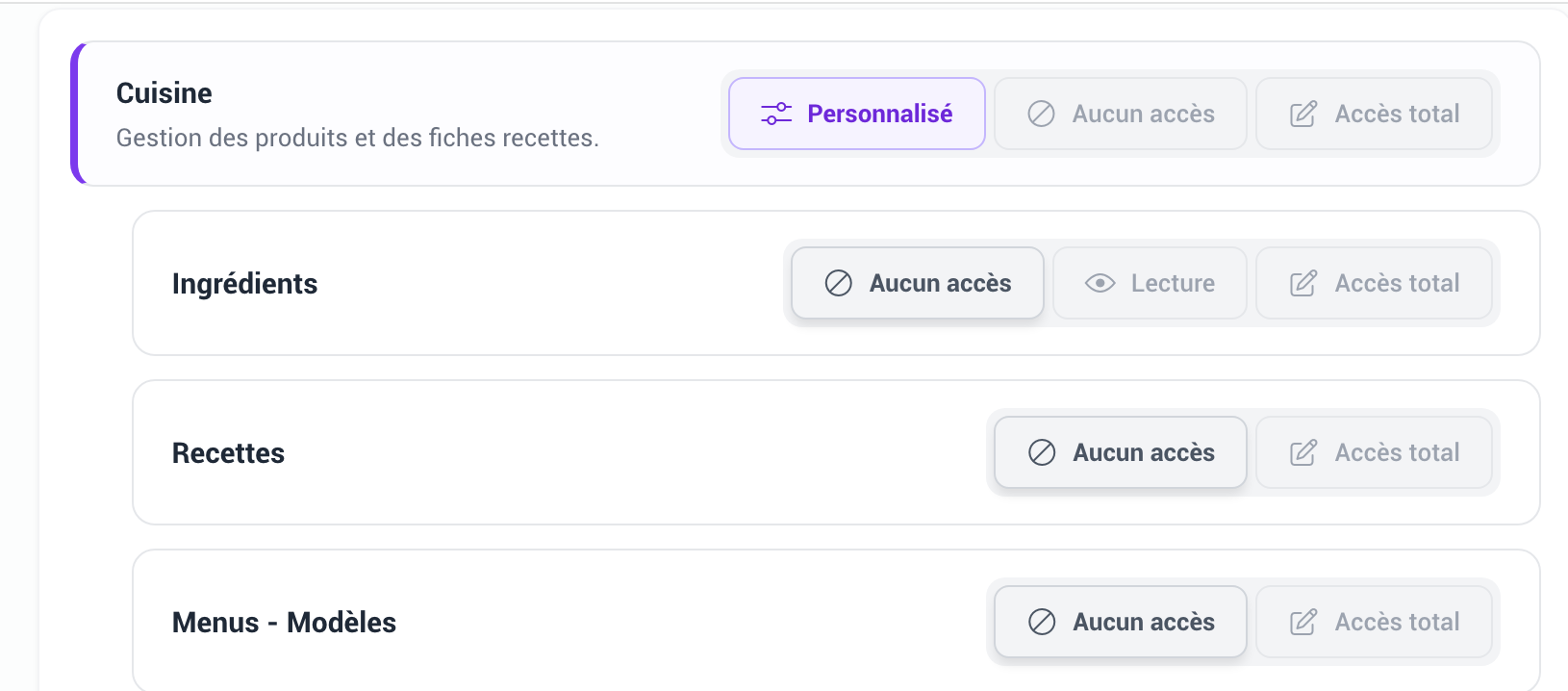The image size is (1568, 691).
Task: Give Recettes Accès total permission
Action: pos(1375,452)
